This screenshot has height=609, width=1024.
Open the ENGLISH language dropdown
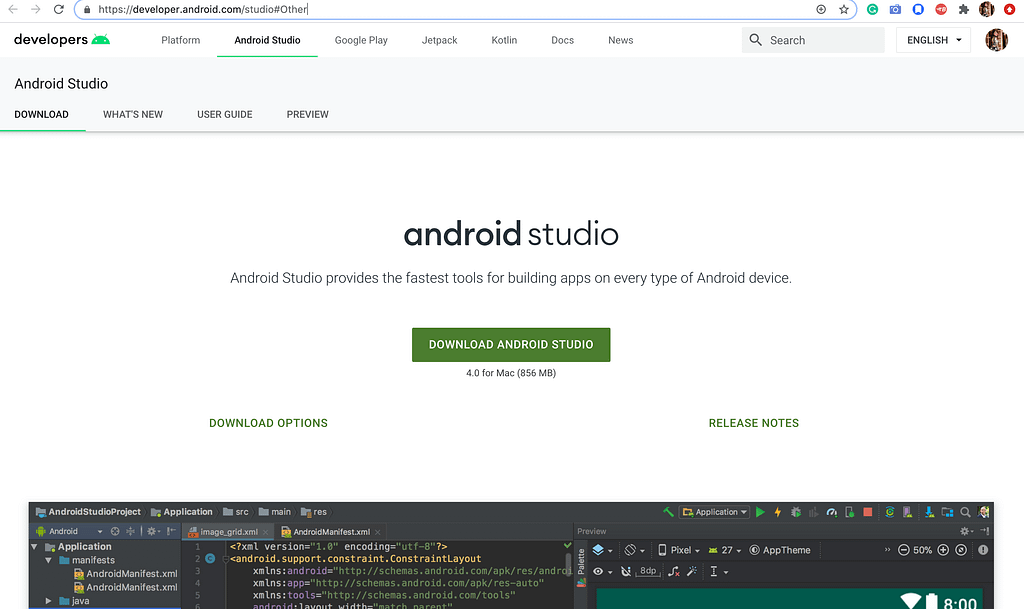933,40
